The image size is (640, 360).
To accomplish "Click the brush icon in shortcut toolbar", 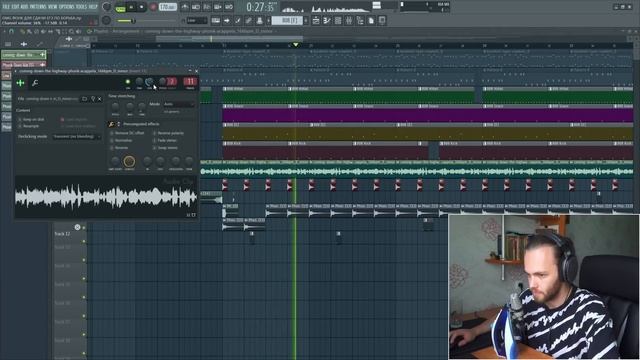I will click(x=238, y=20).
